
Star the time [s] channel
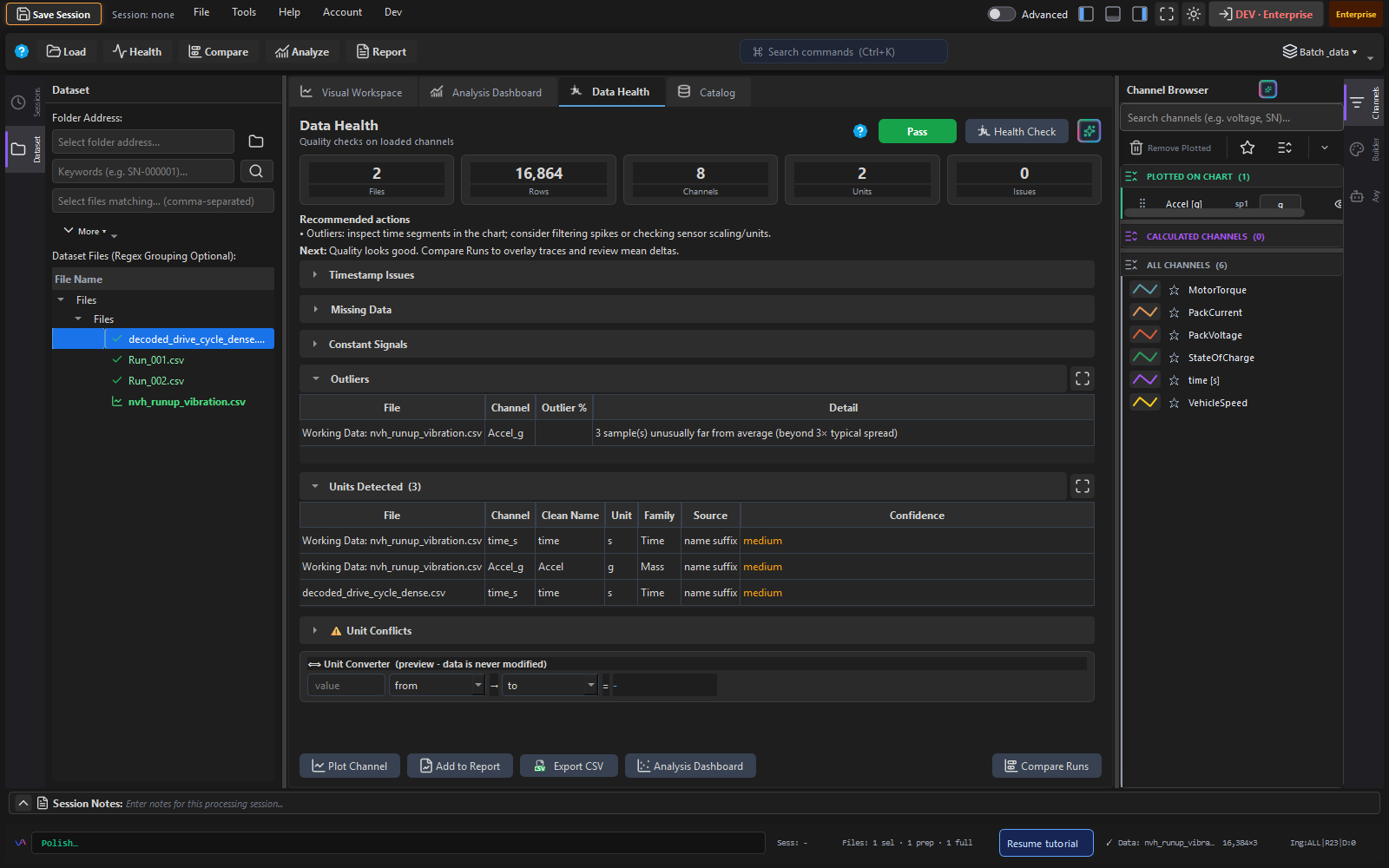[1174, 380]
